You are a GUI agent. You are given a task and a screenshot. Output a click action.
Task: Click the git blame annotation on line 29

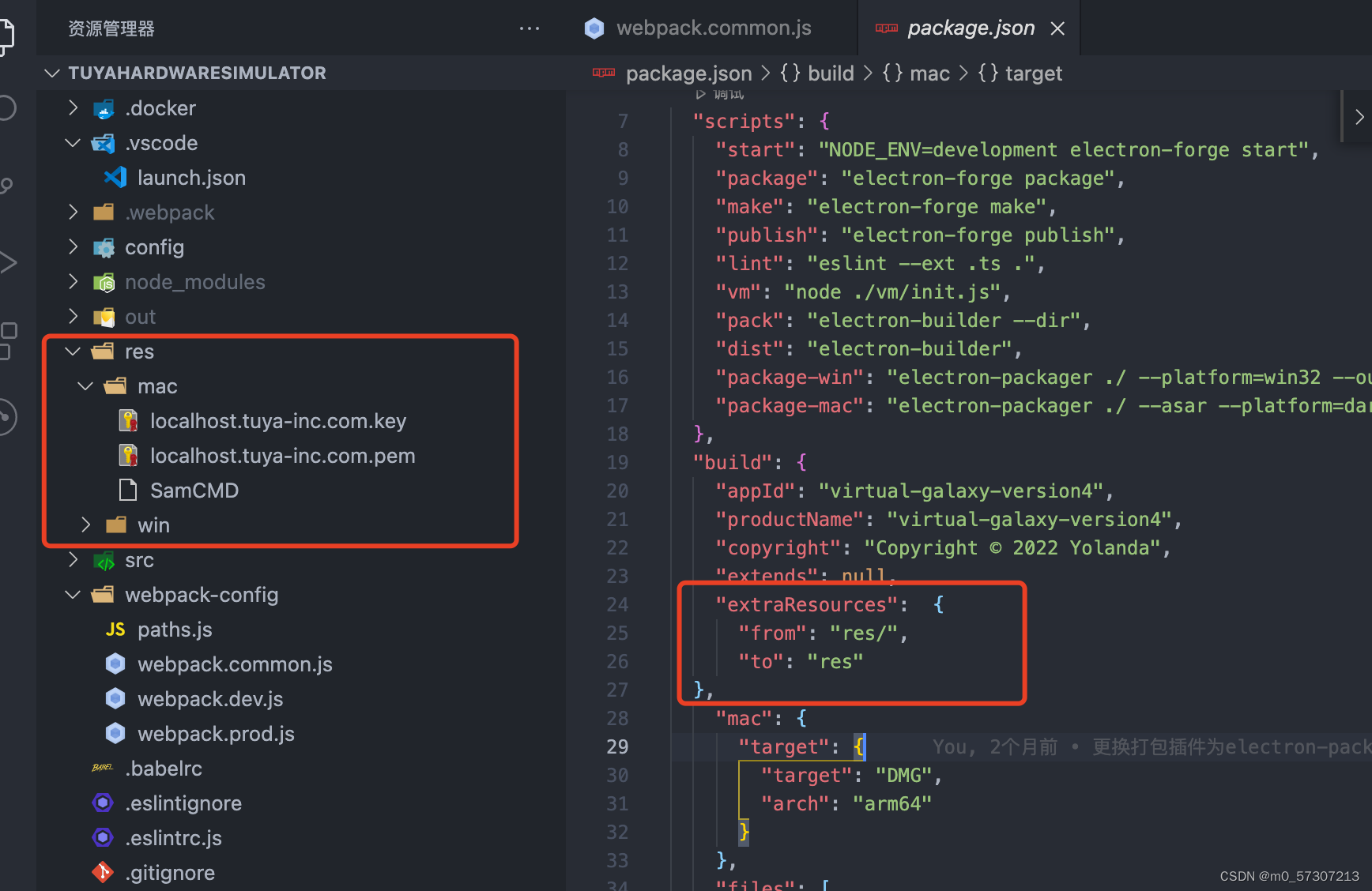(1151, 746)
